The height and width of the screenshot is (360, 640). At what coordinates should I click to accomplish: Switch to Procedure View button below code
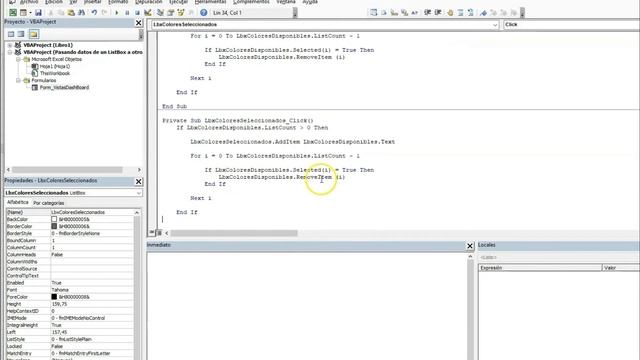151,233
